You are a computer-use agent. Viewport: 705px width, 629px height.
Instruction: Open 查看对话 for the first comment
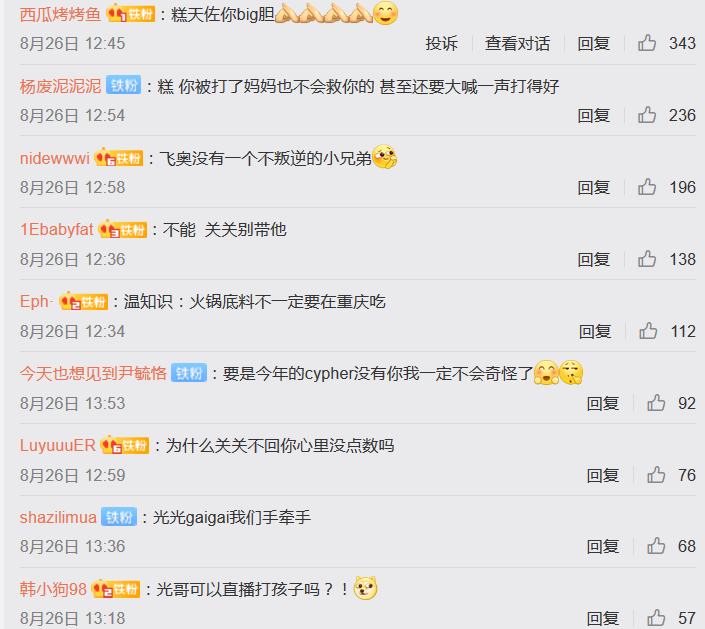(517, 44)
